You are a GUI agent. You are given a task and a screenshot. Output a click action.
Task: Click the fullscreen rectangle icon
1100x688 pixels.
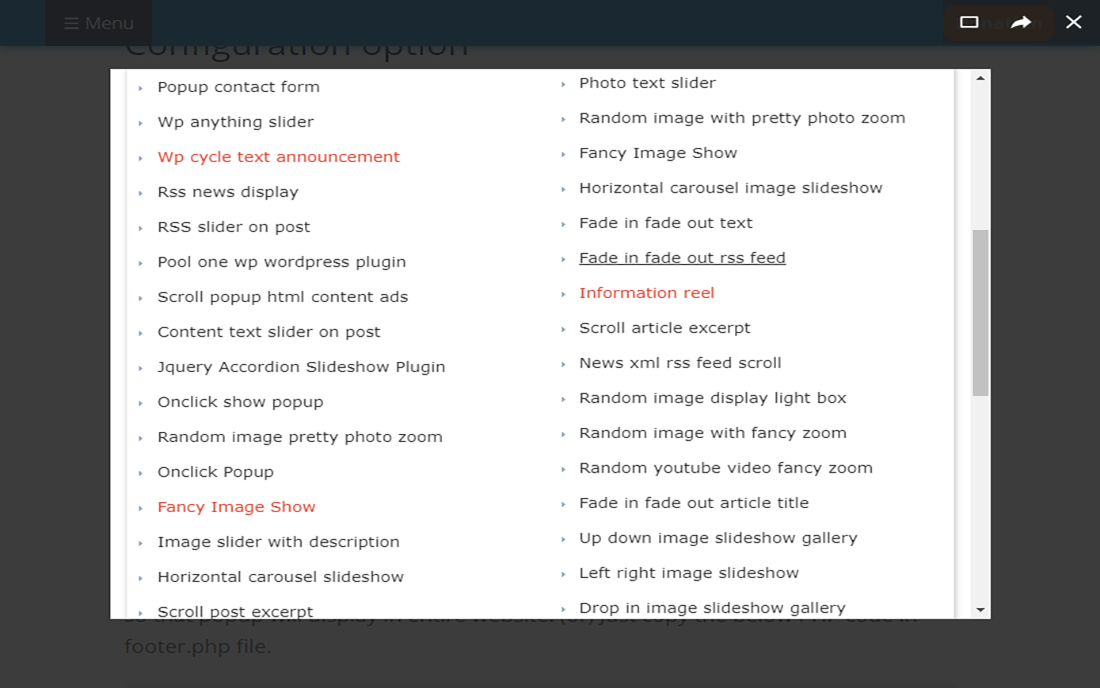[969, 22]
